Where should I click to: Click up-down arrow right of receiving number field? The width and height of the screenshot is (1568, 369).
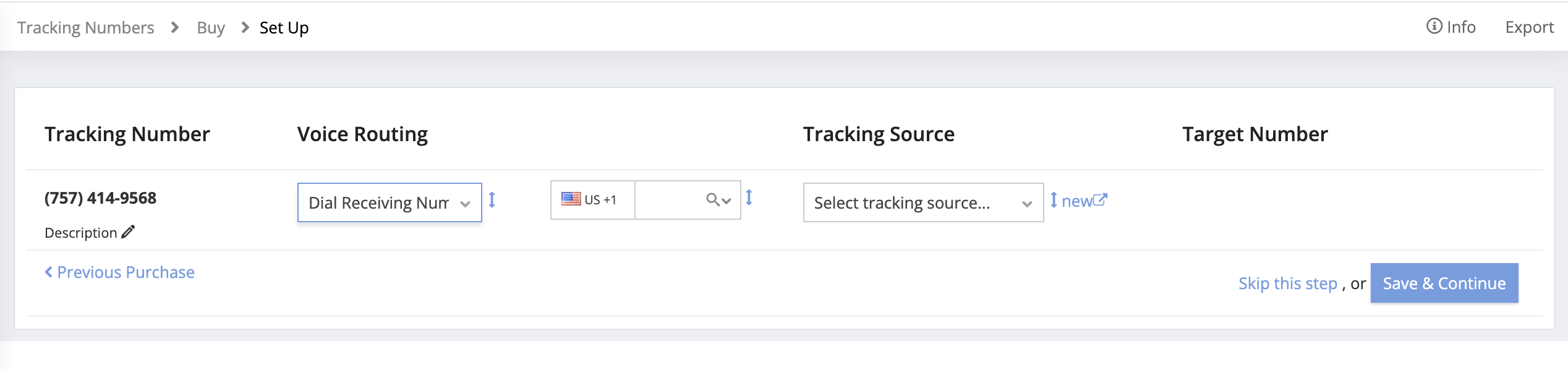click(x=749, y=198)
